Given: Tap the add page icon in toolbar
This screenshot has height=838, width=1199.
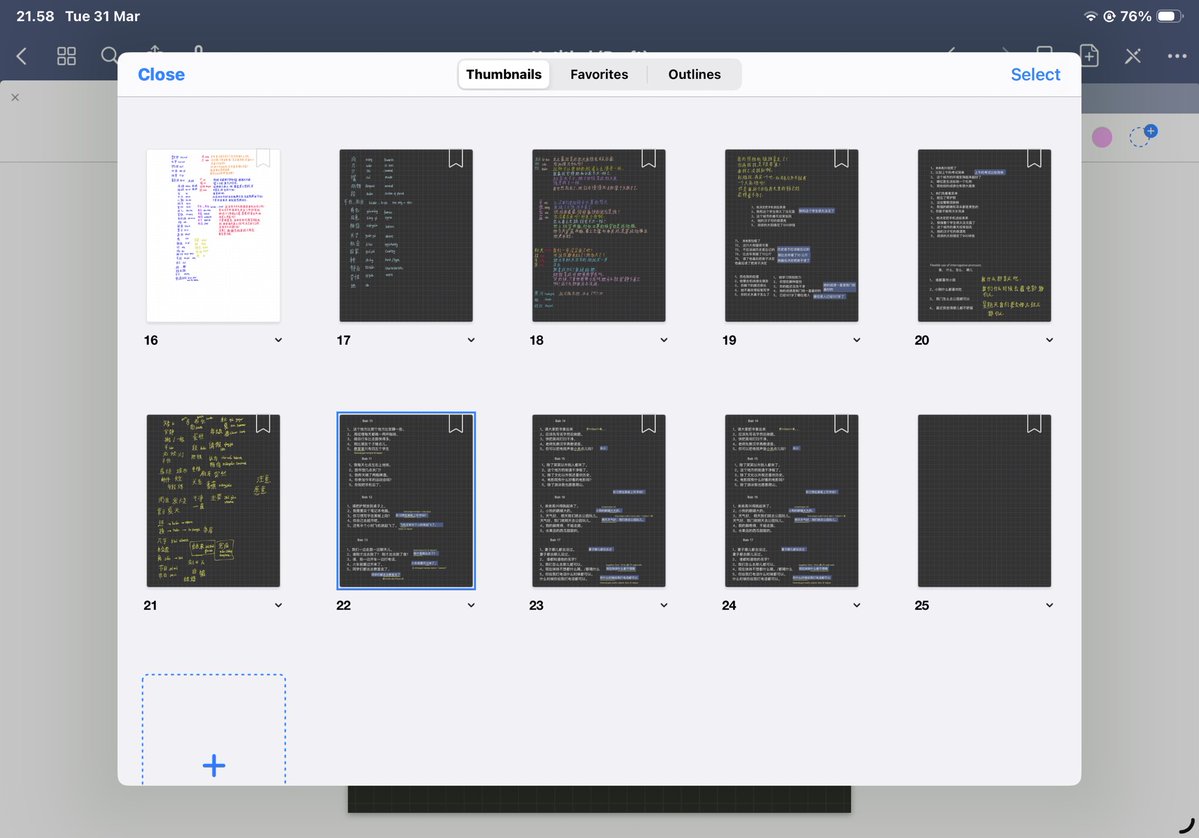Looking at the screenshot, I should coord(1089,56).
